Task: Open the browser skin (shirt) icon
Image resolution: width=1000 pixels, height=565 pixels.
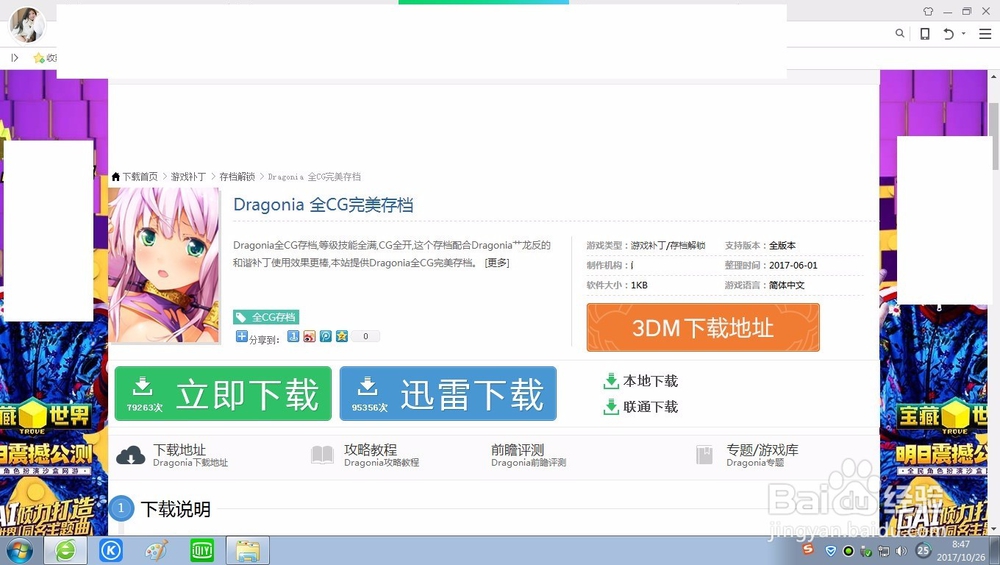Action: (929, 11)
